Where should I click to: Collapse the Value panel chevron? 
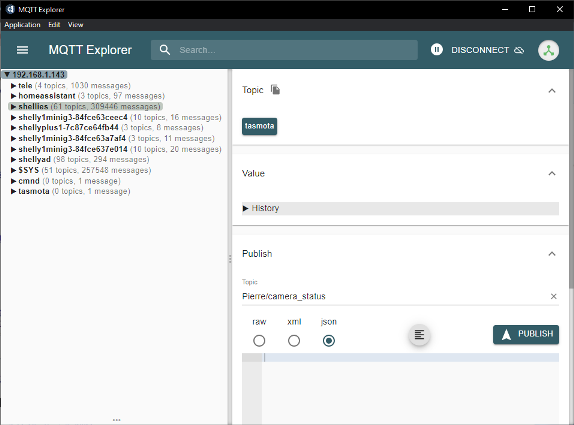pos(552,173)
